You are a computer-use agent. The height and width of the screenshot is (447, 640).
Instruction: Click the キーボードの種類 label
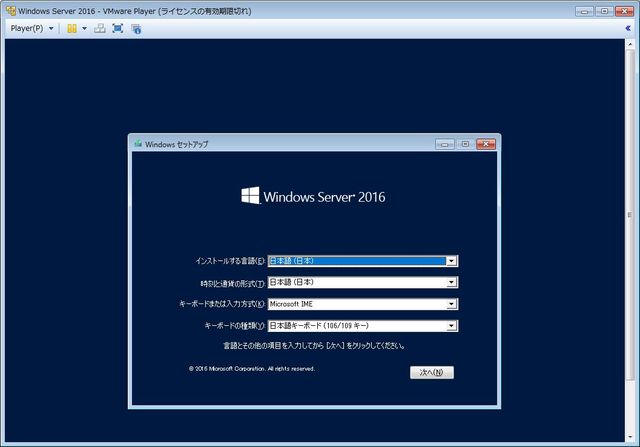coord(235,326)
